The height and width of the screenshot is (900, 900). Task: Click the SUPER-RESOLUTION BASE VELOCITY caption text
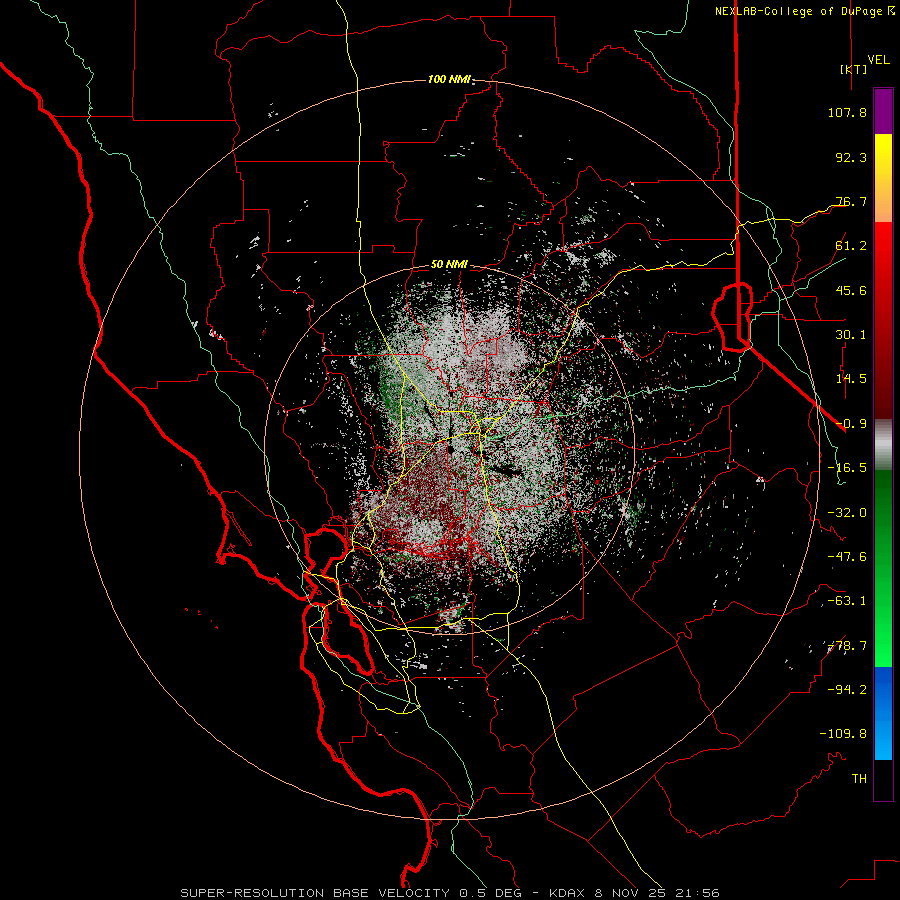point(315,893)
